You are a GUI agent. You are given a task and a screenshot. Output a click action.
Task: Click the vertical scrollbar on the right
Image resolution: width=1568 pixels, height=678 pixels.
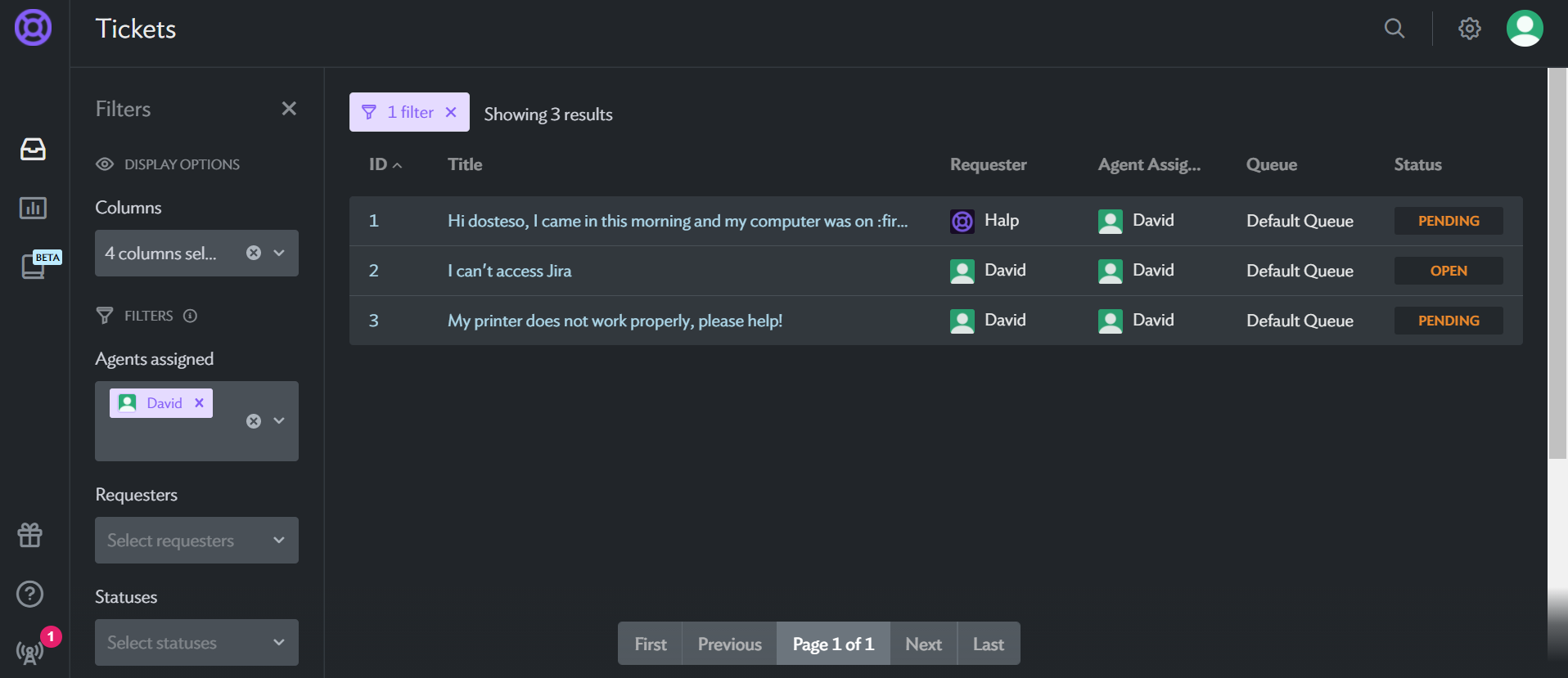[x=1557, y=263]
